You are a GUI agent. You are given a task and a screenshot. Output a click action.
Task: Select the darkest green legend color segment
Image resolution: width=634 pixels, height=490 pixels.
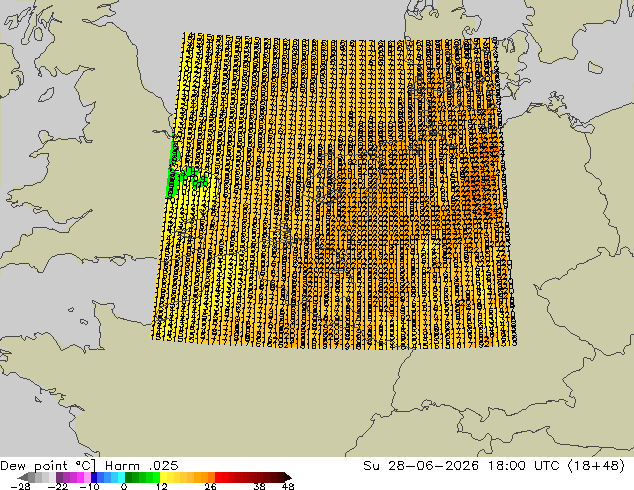[128, 477]
